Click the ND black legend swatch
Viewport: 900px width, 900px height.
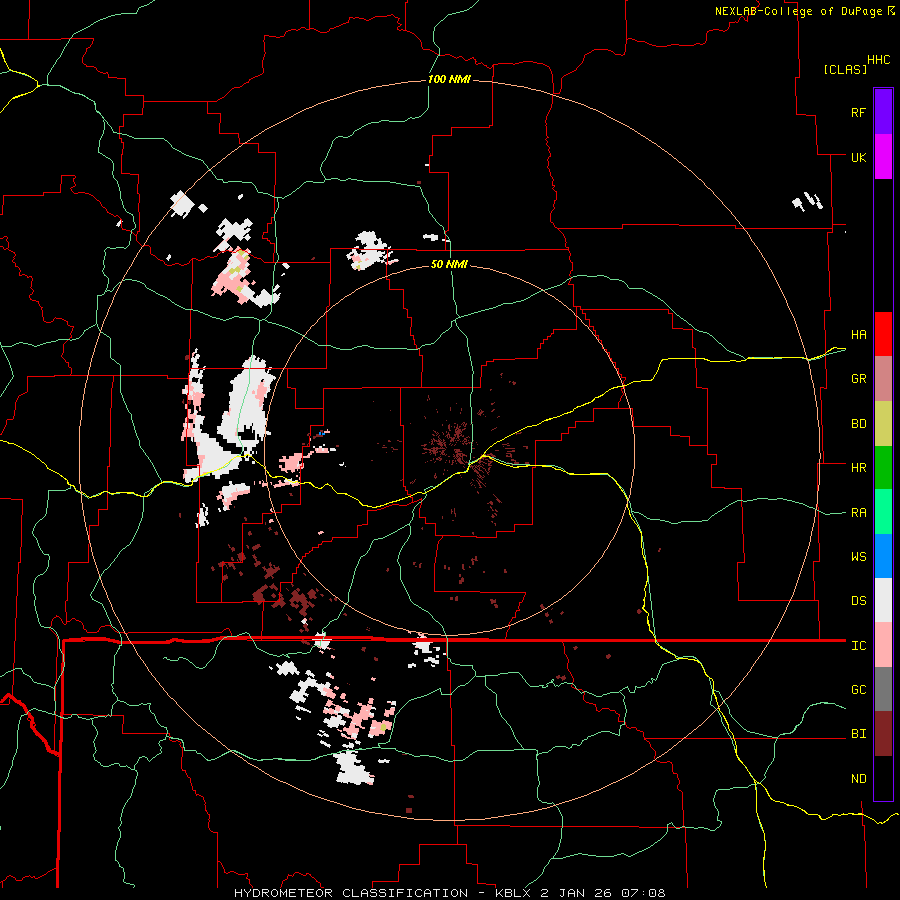pyautogui.click(x=883, y=778)
